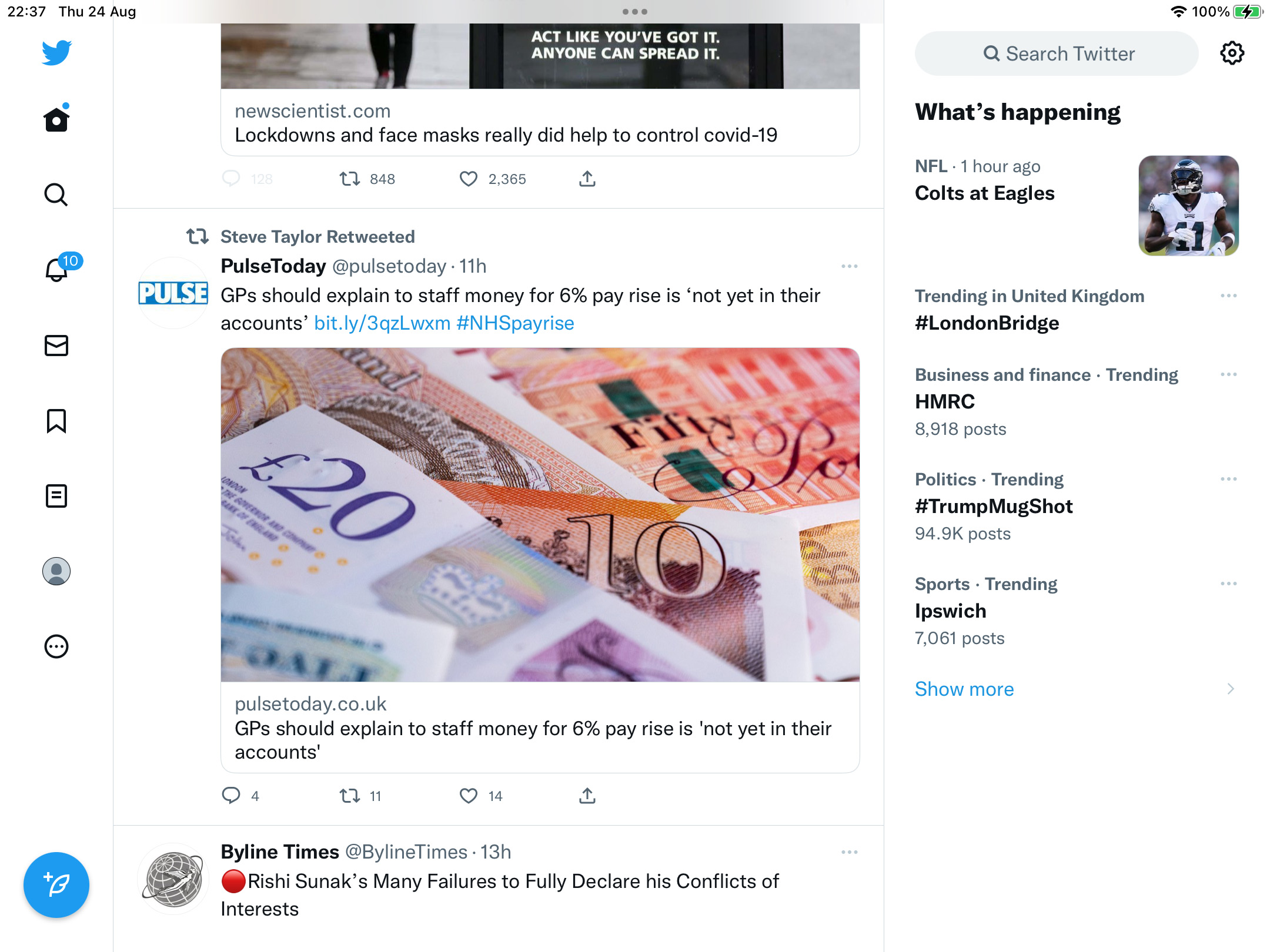
Task: Open the More circle menu in the sidebar
Action: point(56,646)
